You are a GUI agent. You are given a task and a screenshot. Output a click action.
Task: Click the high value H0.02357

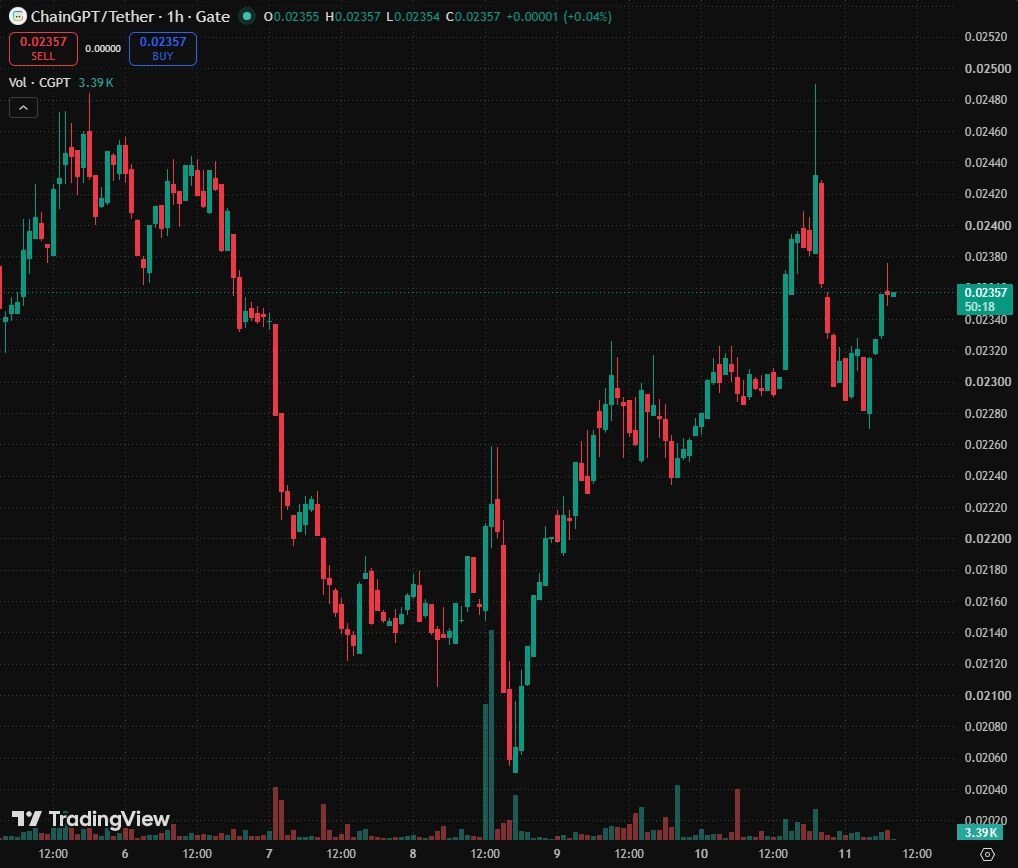[353, 17]
